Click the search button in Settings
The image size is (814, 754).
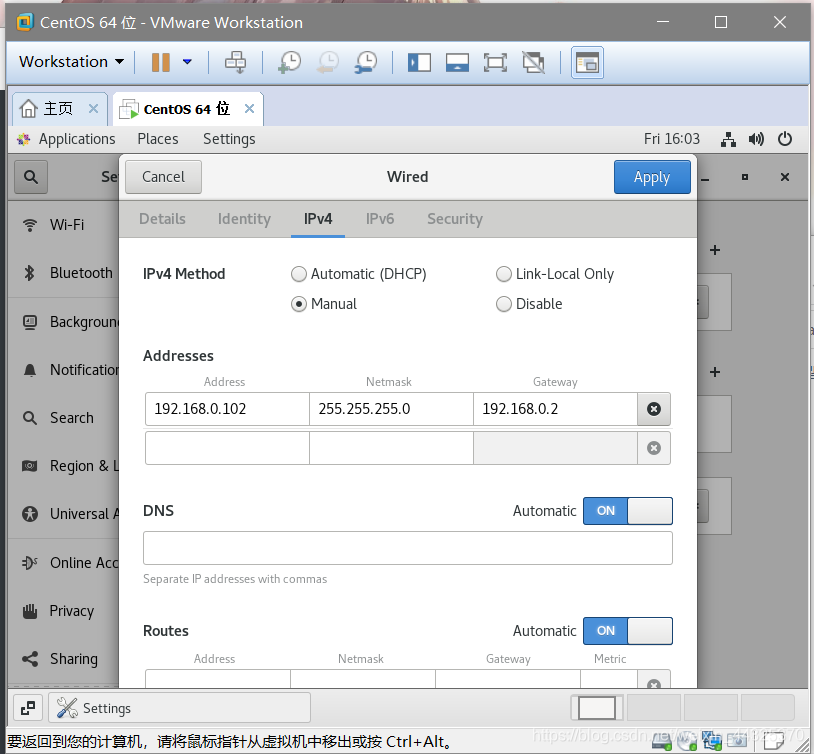pyautogui.click(x=31, y=177)
